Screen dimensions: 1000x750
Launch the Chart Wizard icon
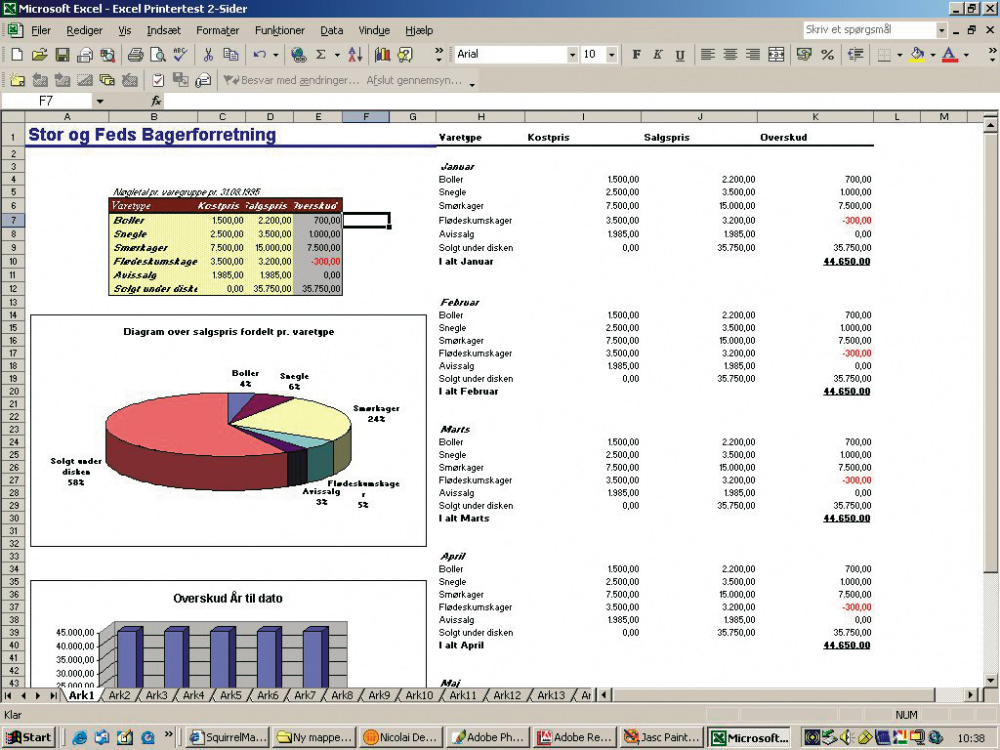pyautogui.click(x=383, y=55)
